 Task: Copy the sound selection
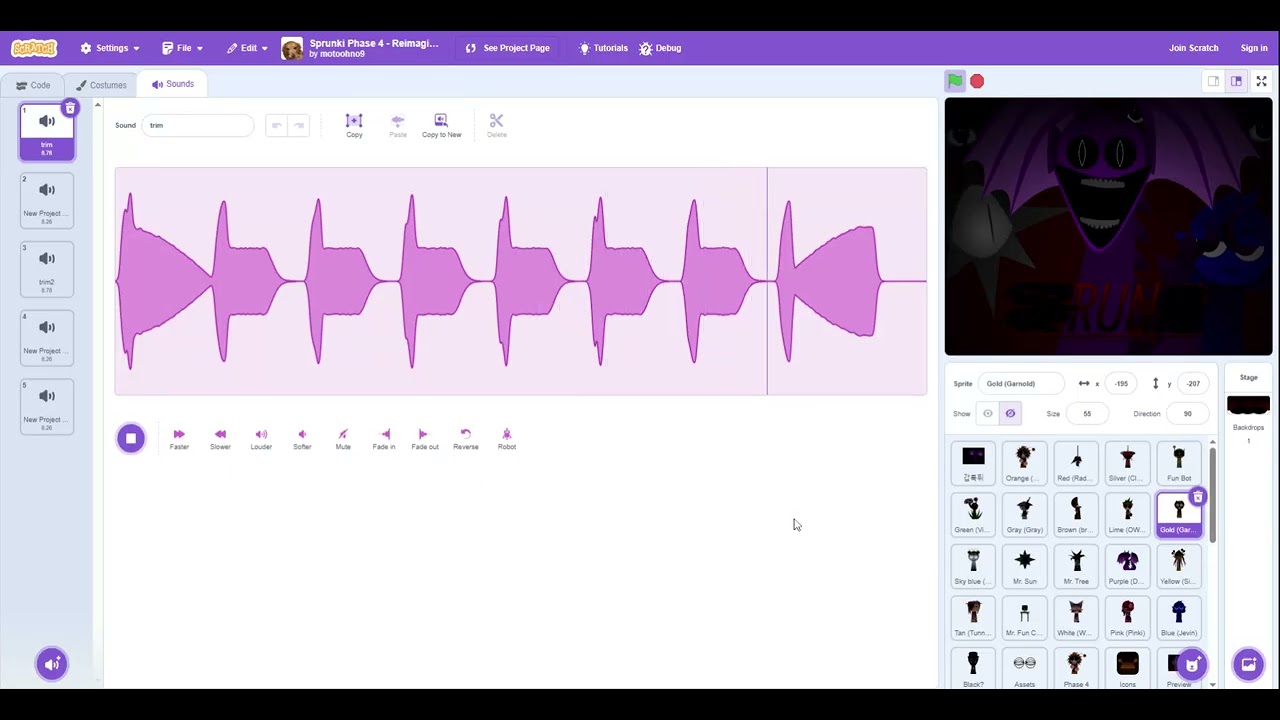pos(354,125)
